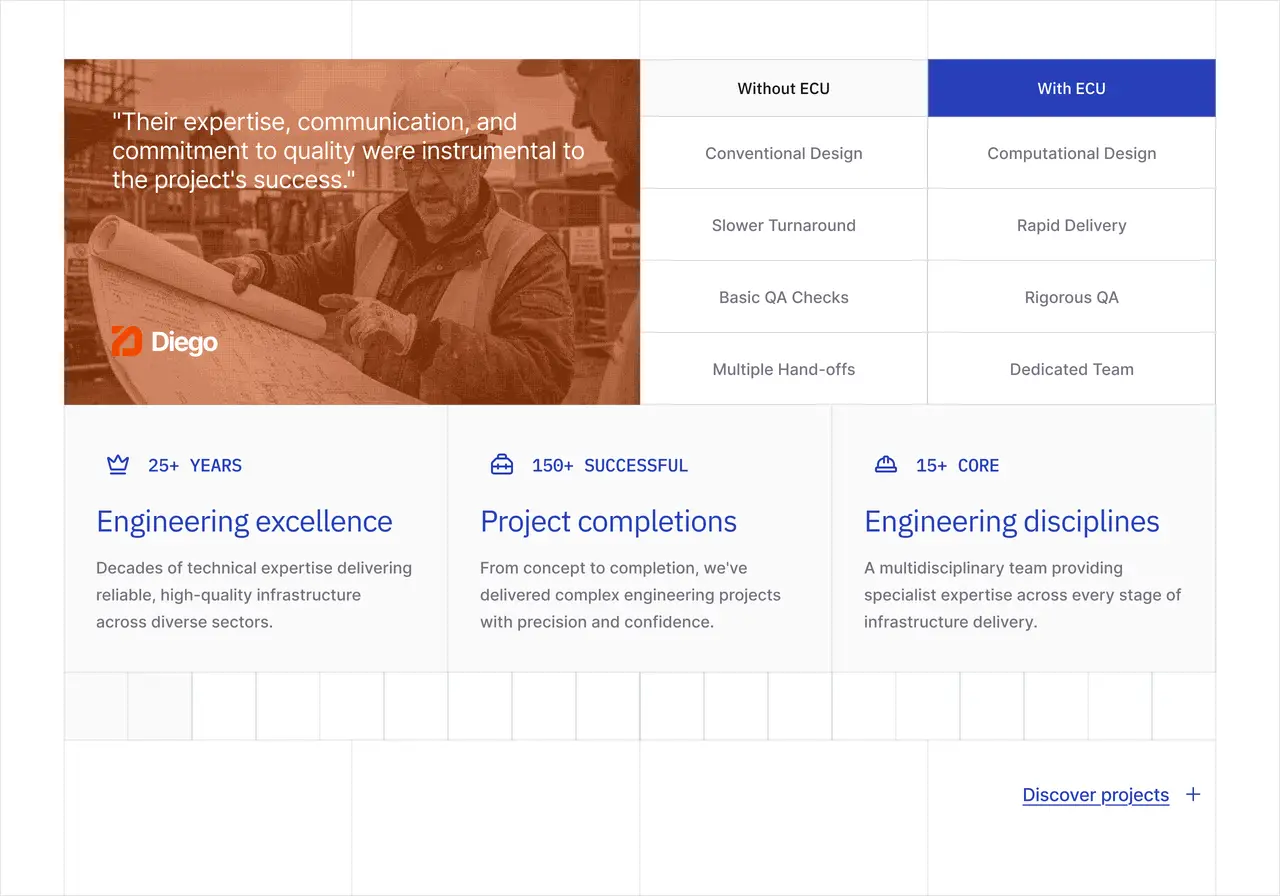The image size is (1280, 896).
Task: Select the With ECU column header
Action: point(1072,88)
